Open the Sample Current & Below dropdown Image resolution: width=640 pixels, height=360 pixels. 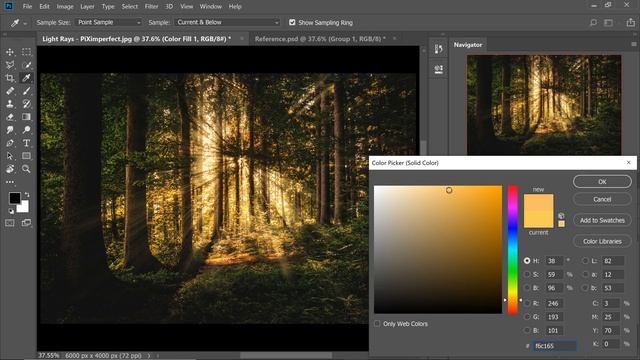[x=227, y=22]
